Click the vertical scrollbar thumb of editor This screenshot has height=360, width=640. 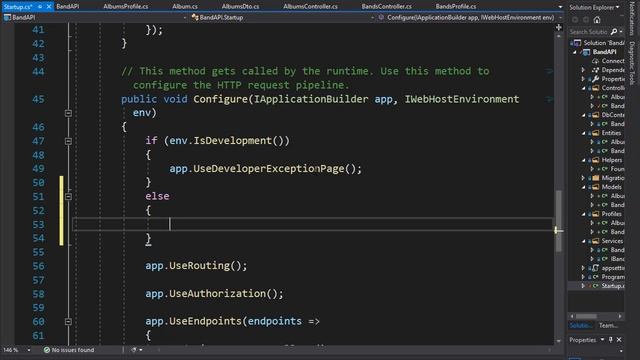point(558,220)
